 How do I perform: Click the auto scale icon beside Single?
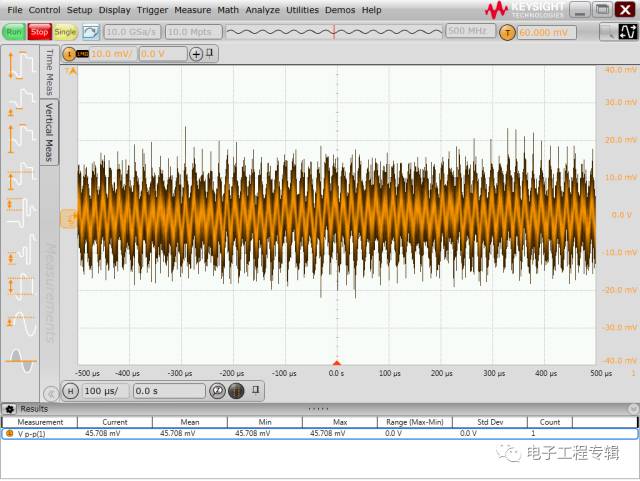click(x=90, y=32)
